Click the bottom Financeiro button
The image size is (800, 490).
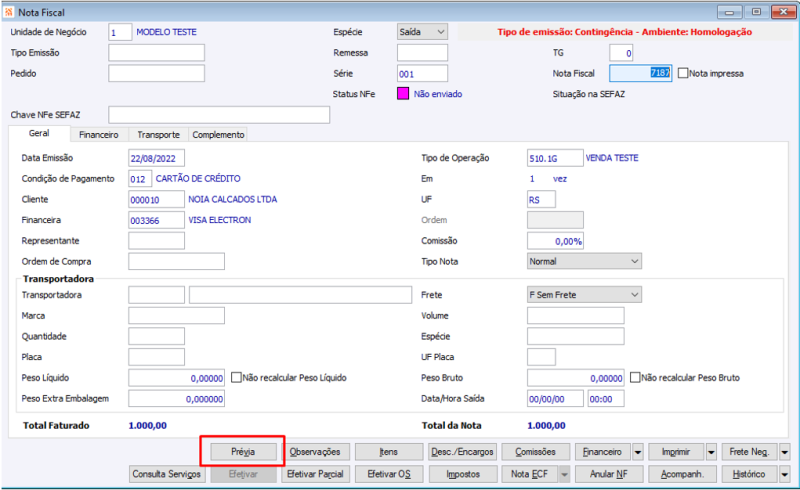(x=603, y=452)
